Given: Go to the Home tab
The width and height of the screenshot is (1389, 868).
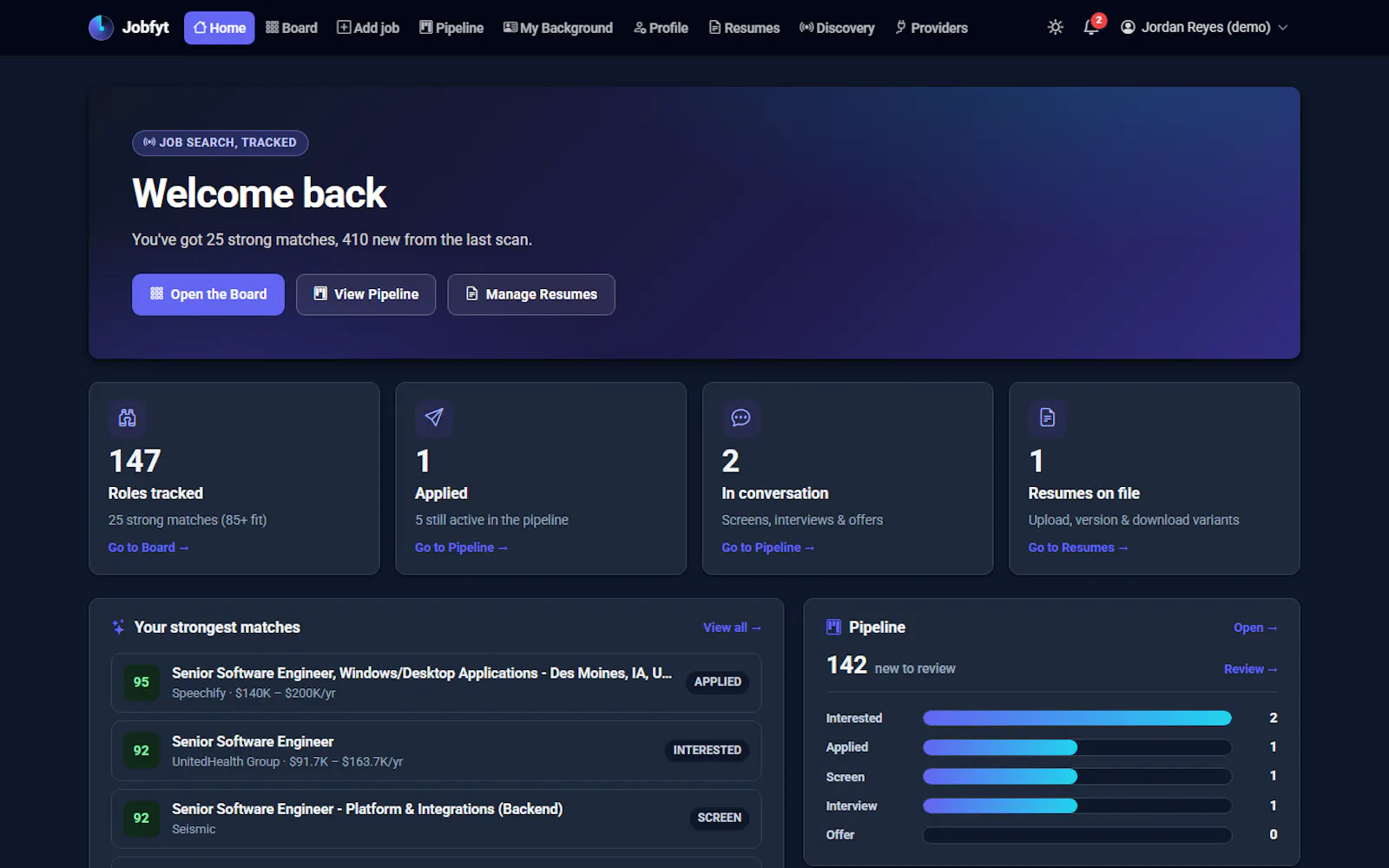Looking at the screenshot, I should point(219,28).
